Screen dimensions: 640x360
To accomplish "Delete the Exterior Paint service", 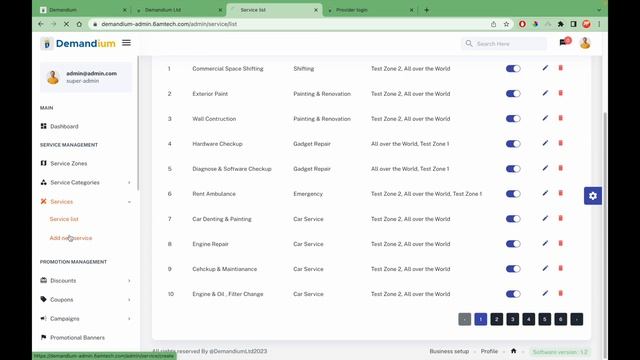I will click(560, 93).
